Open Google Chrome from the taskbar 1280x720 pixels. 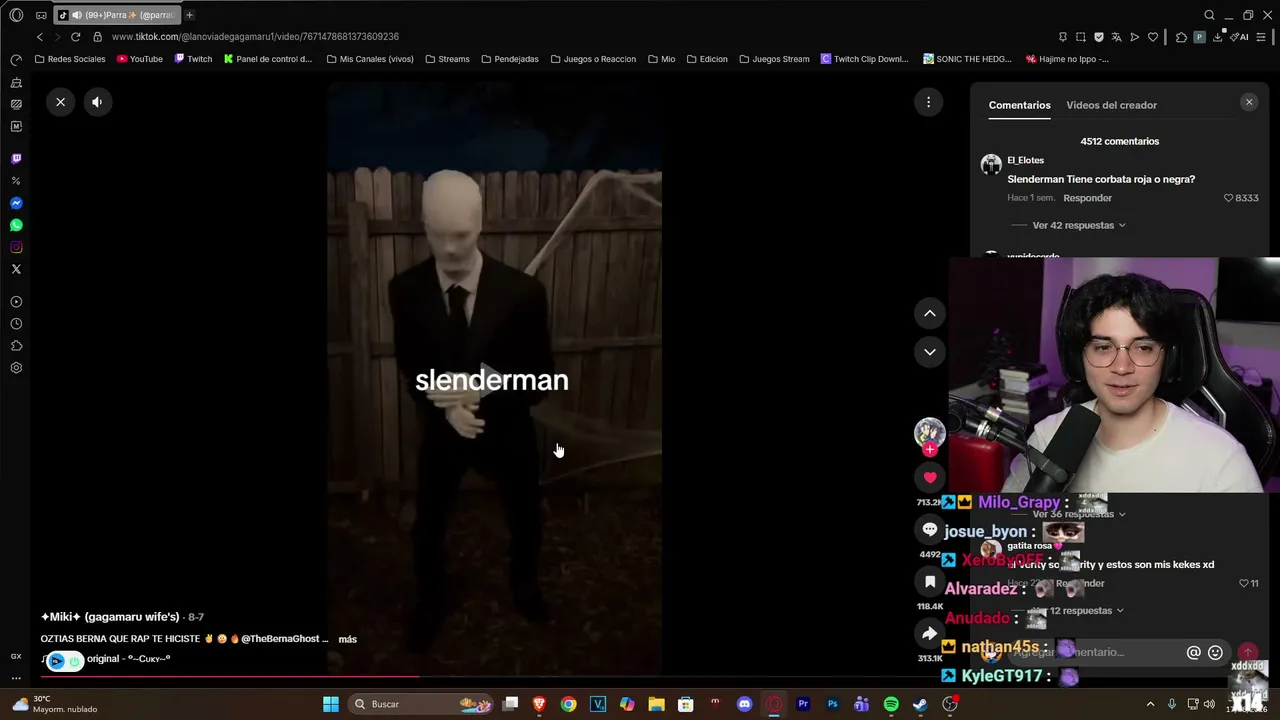[x=568, y=704]
